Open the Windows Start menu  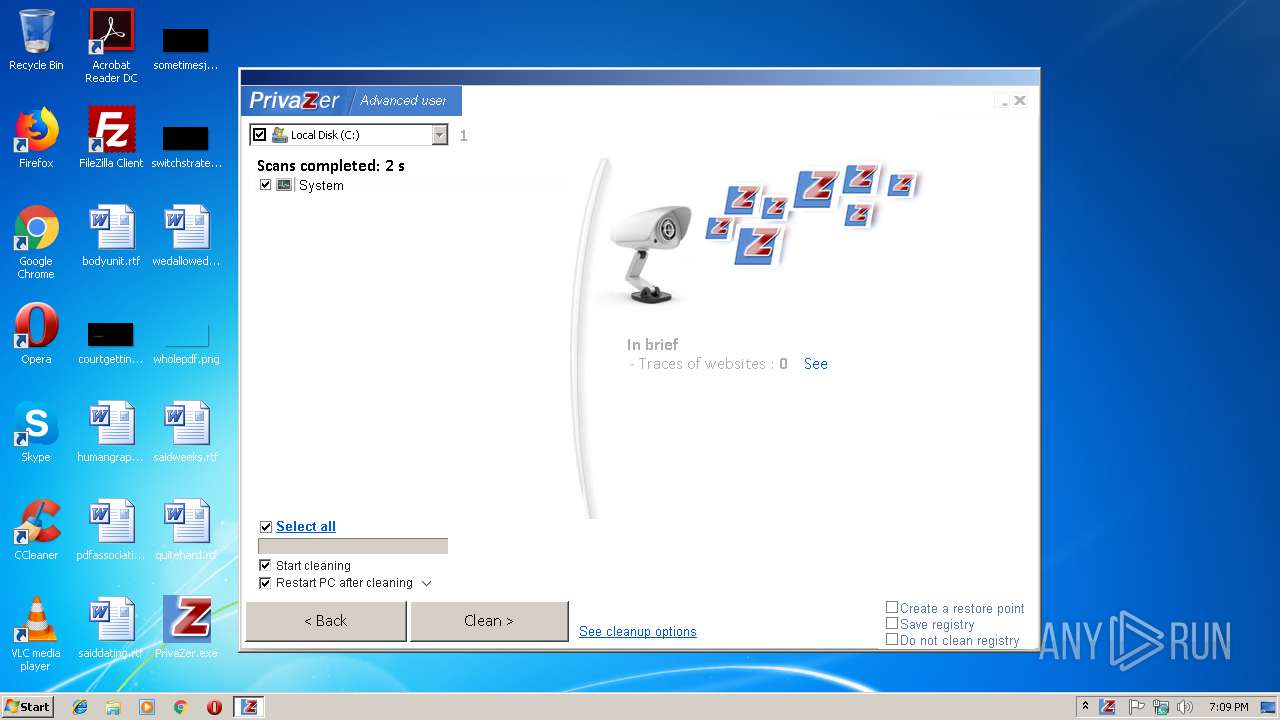coord(28,707)
